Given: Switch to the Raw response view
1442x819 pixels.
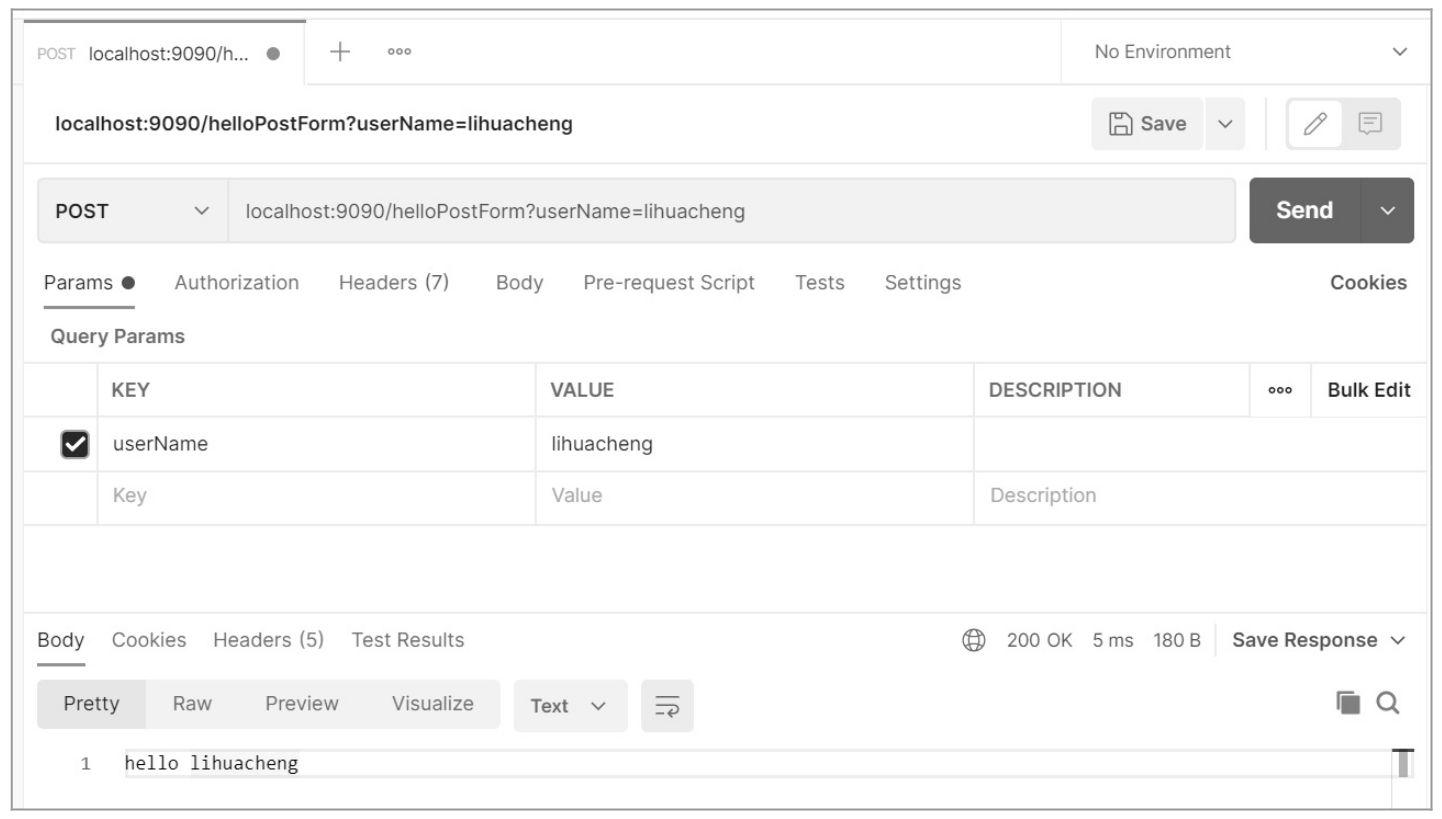Looking at the screenshot, I should (x=190, y=703).
